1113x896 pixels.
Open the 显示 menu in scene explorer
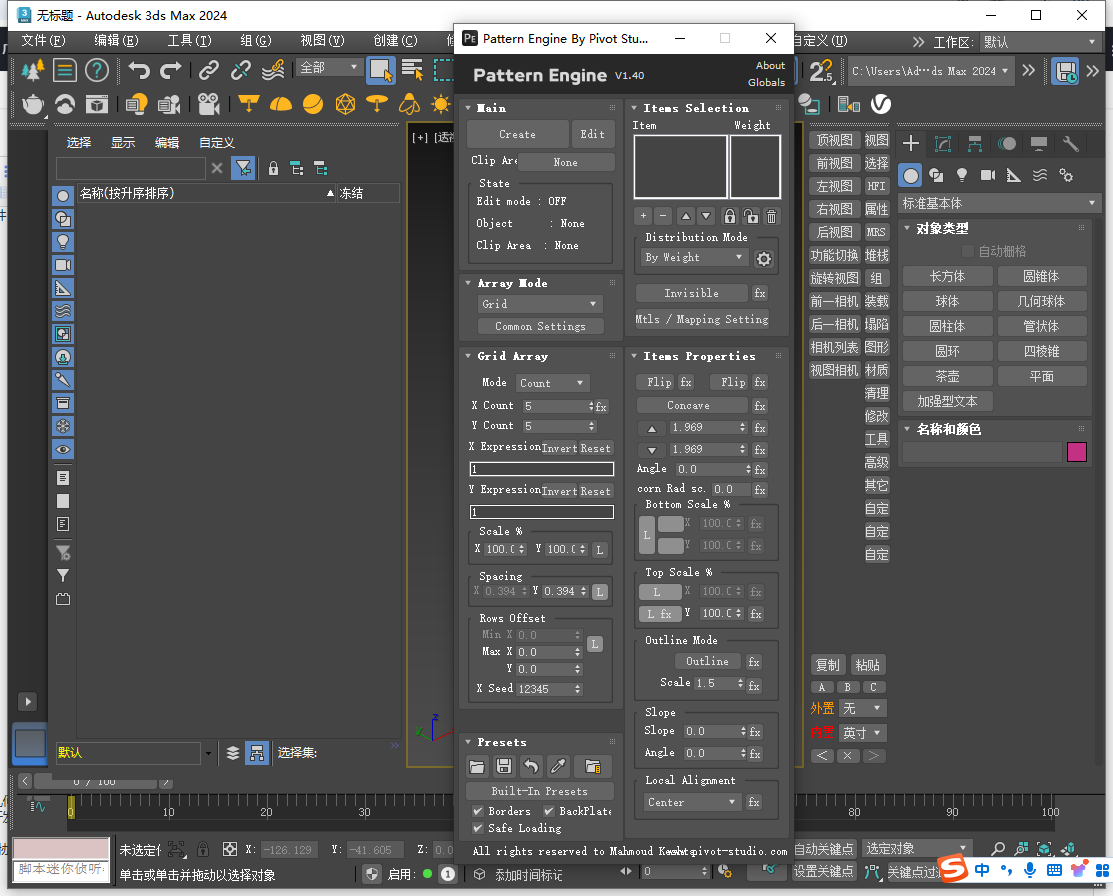(x=123, y=142)
